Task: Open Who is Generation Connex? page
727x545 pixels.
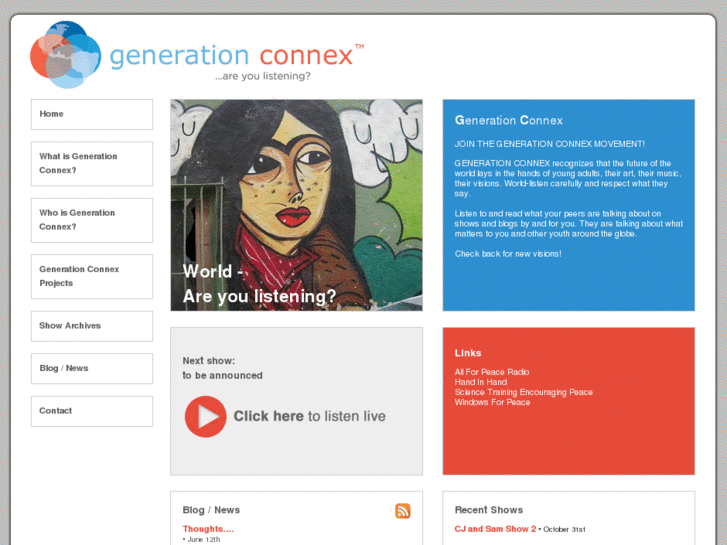Action: pos(92,220)
